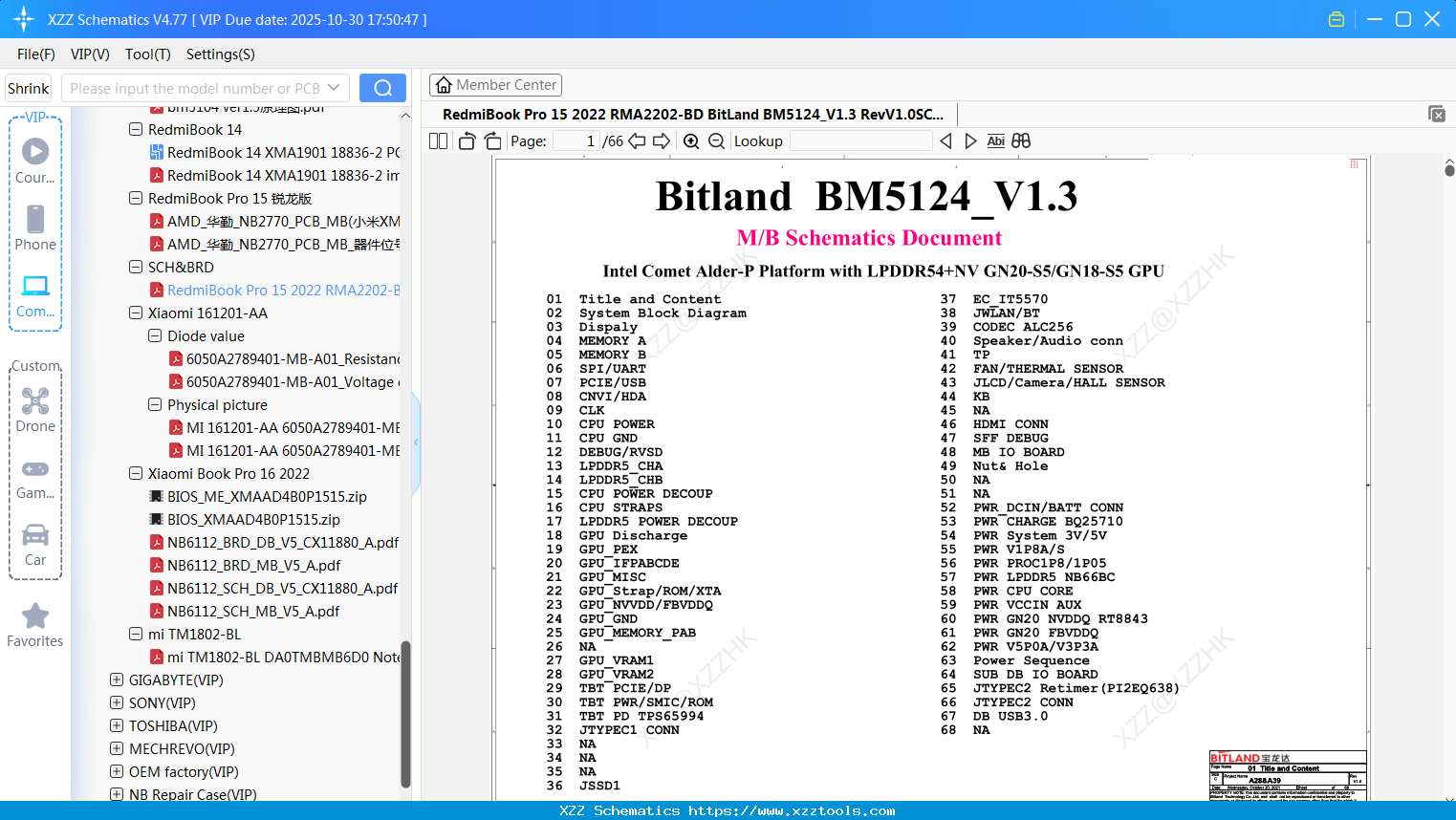Click the binoculars search icon

[x=1021, y=141]
